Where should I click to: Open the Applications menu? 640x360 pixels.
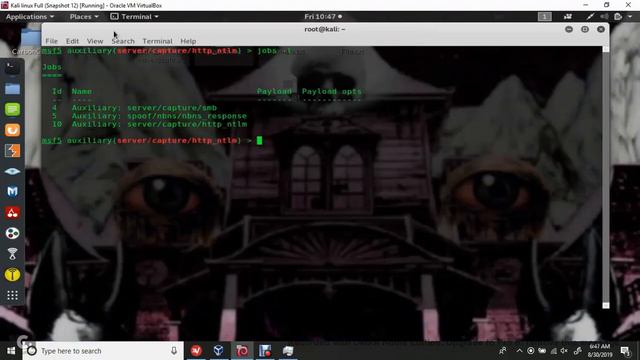click(30, 17)
